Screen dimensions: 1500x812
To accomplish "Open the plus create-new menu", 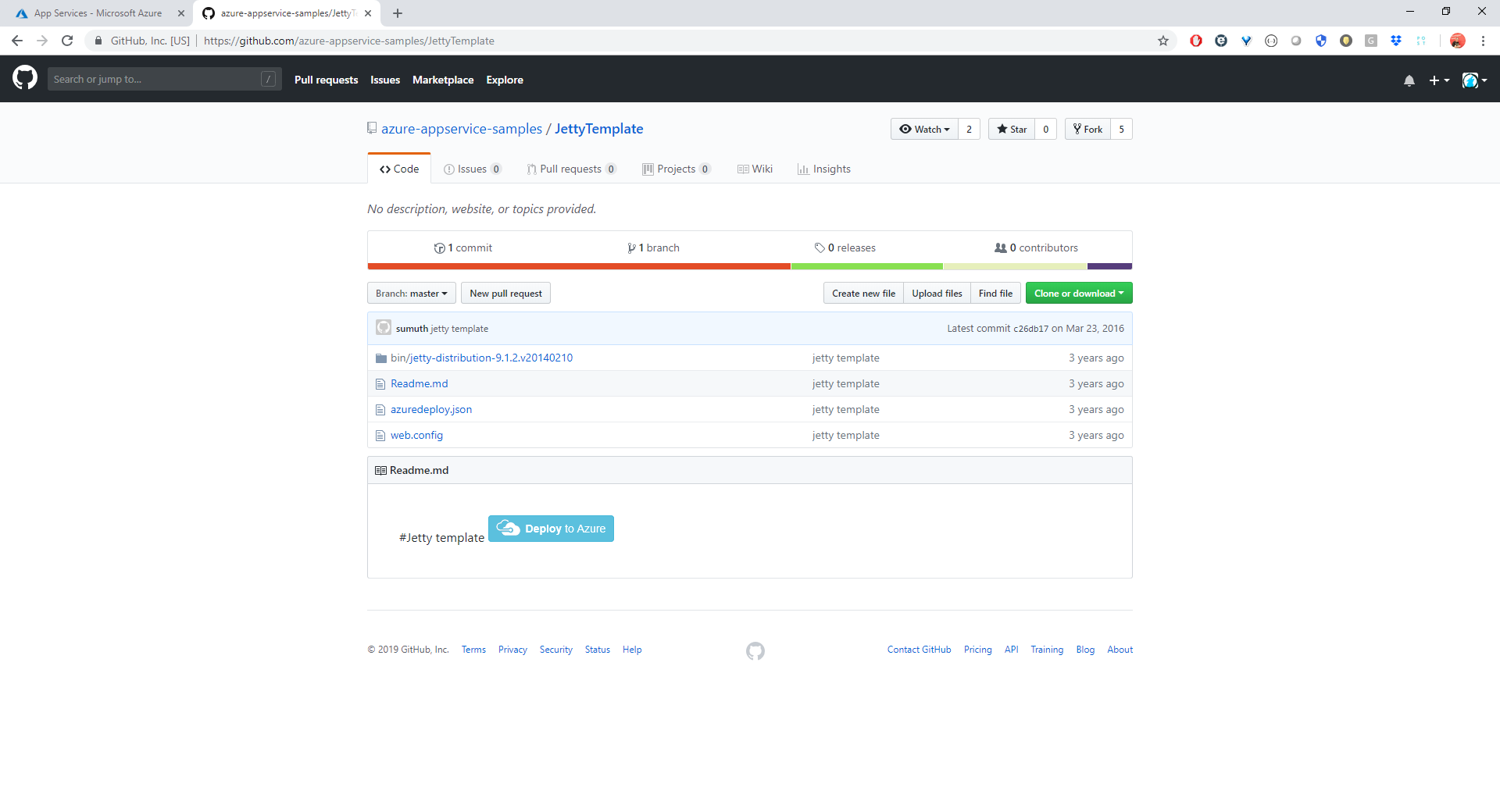I will coord(1439,80).
